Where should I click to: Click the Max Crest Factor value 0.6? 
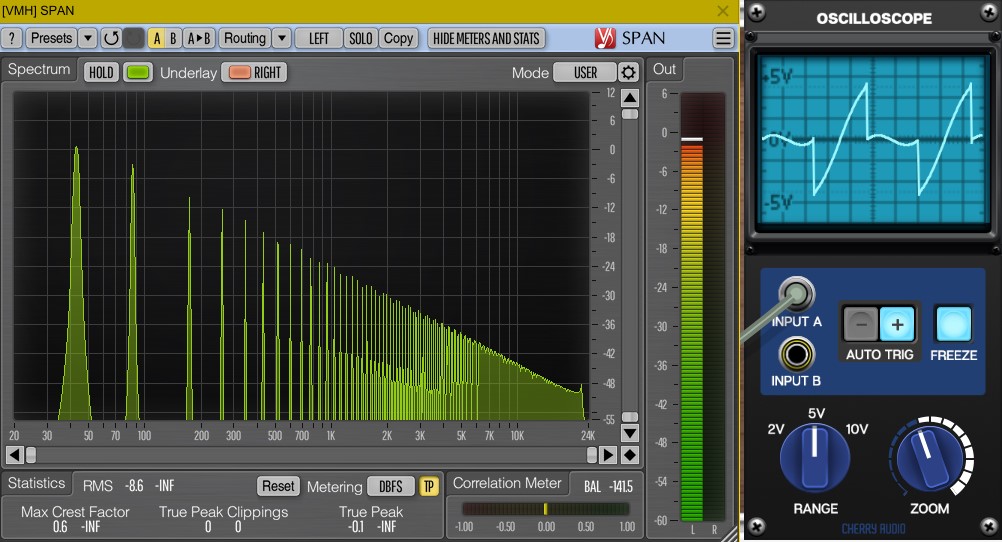click(x=60, y=527)
